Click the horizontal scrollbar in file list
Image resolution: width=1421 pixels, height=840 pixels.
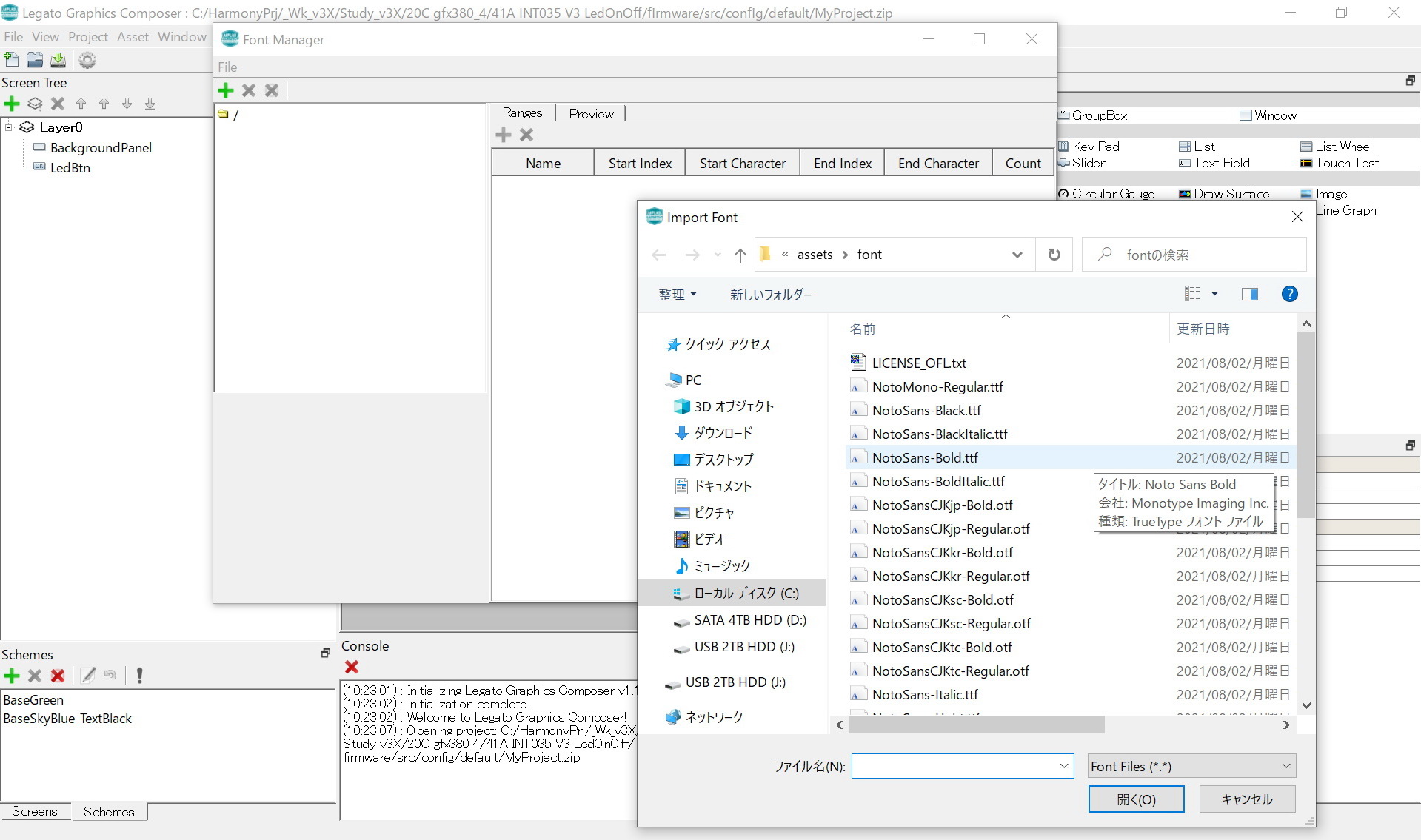click(x=977, y=725)
